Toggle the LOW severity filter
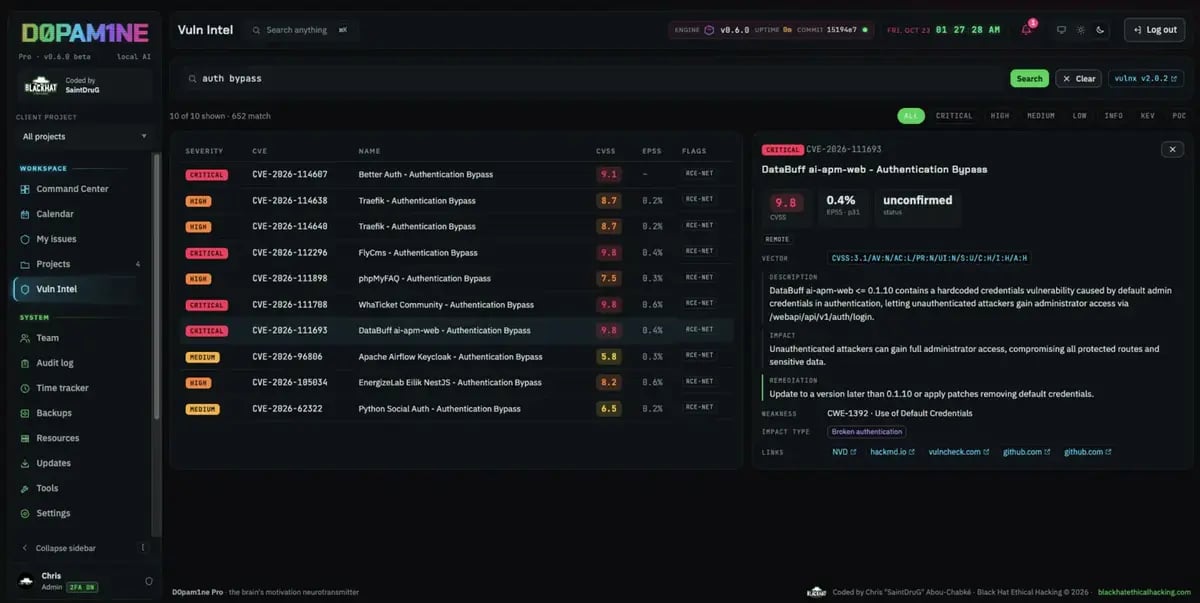 click(x=1080, y=116)
